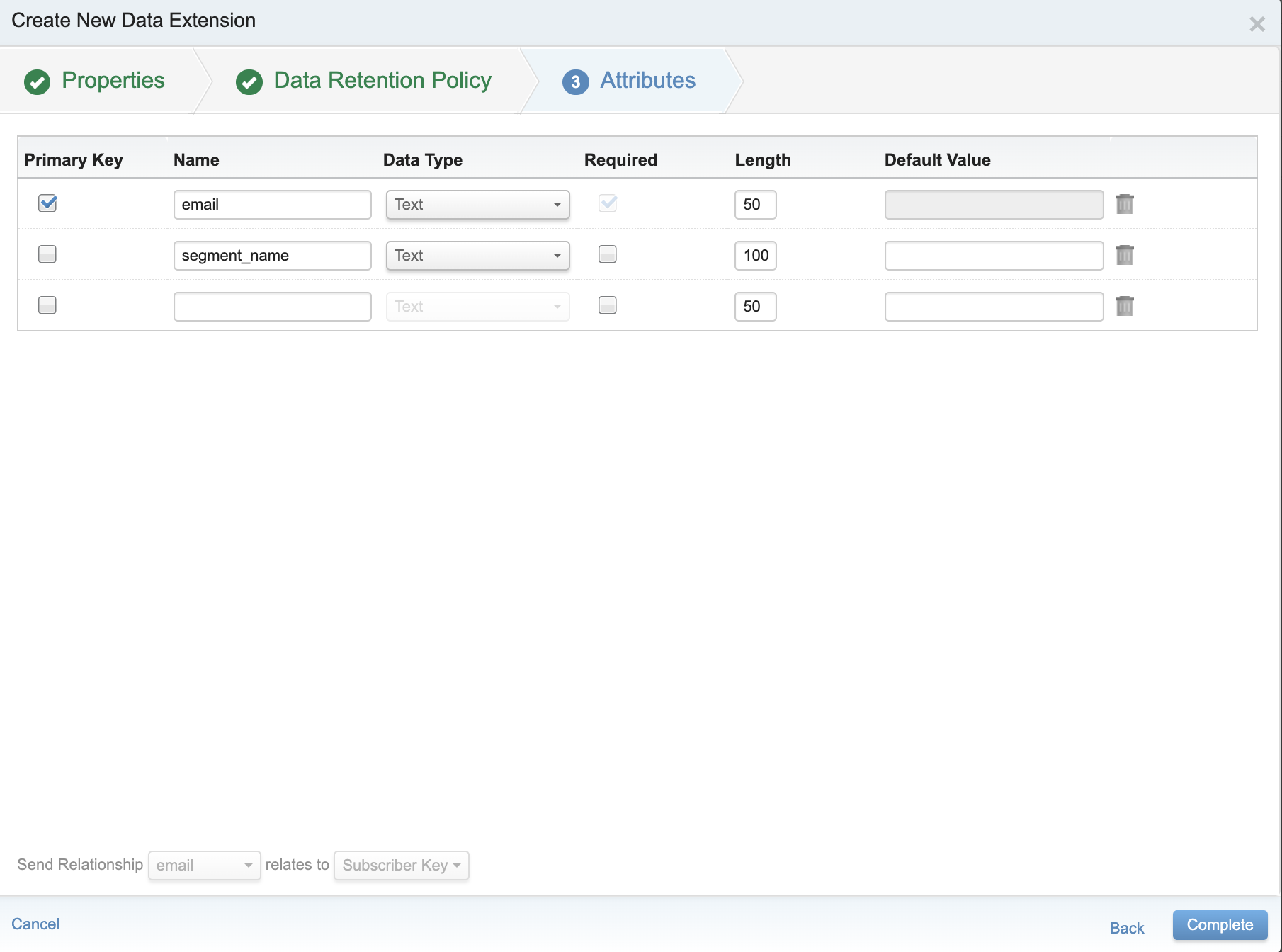The height and width of the screenshot is (952, 1282).
Task: Click the Data Retention Policy checkmark icon
Action: (249, 81)
